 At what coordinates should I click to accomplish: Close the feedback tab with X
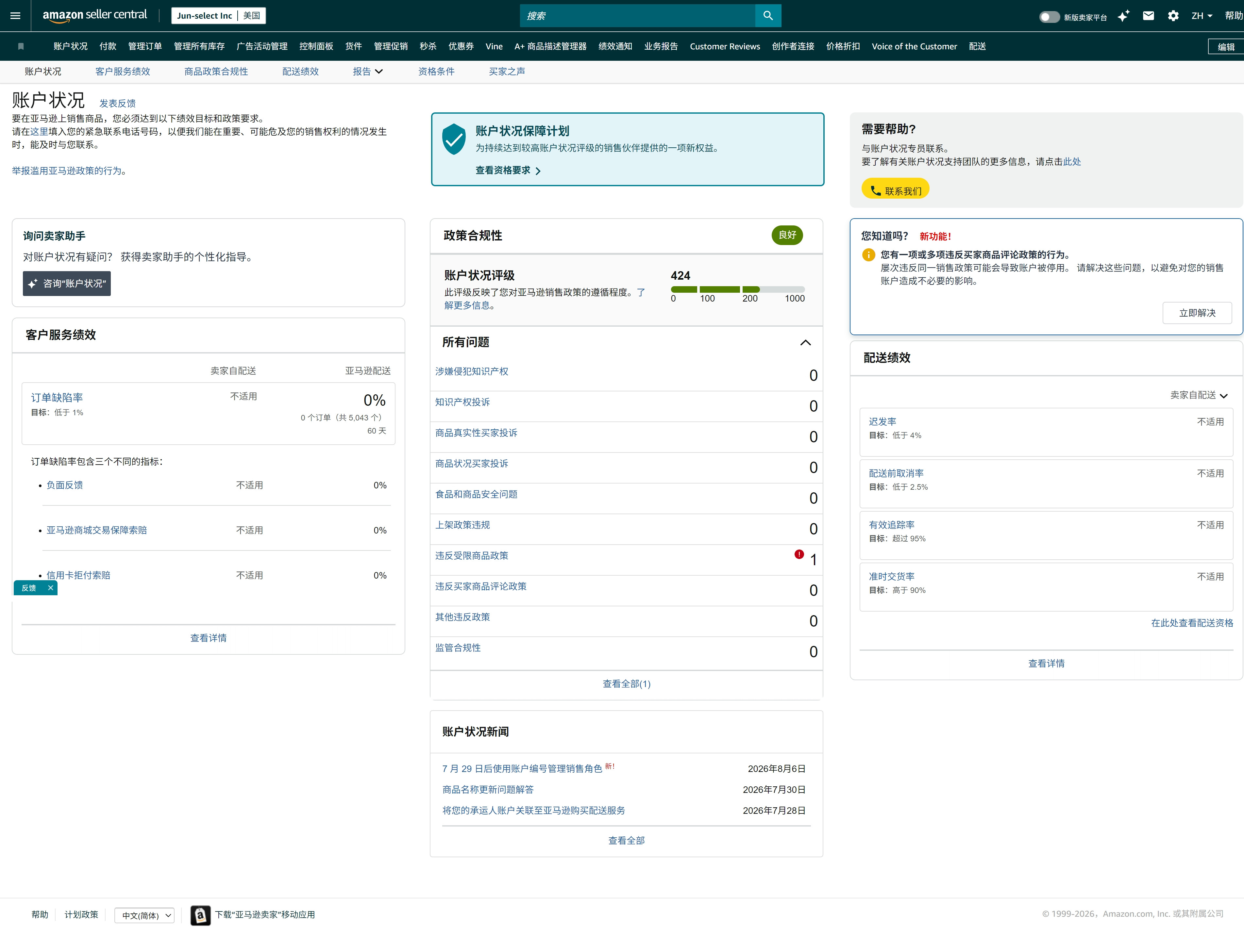[50, 588]
